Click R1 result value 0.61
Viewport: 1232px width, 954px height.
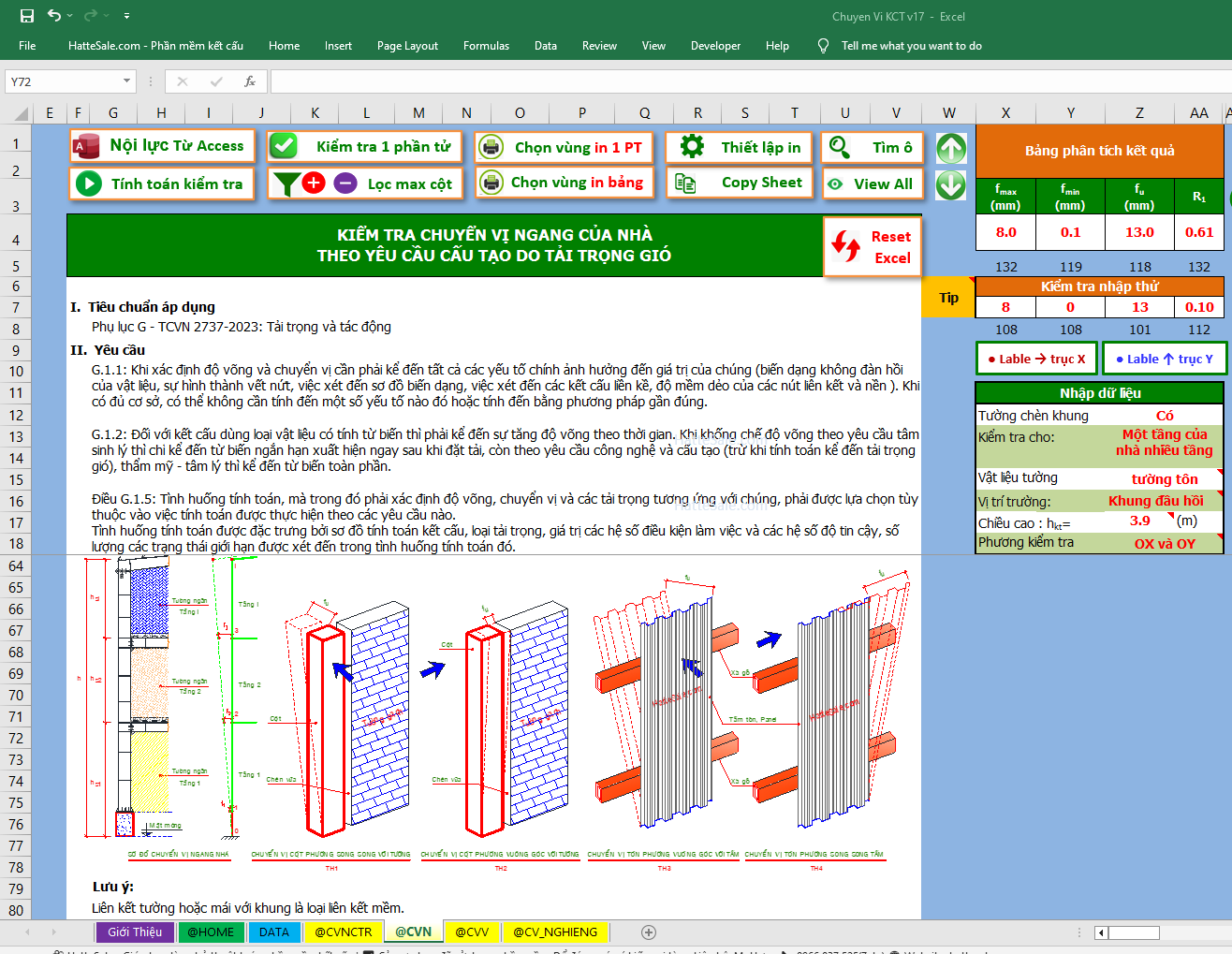click(1199, 232)
